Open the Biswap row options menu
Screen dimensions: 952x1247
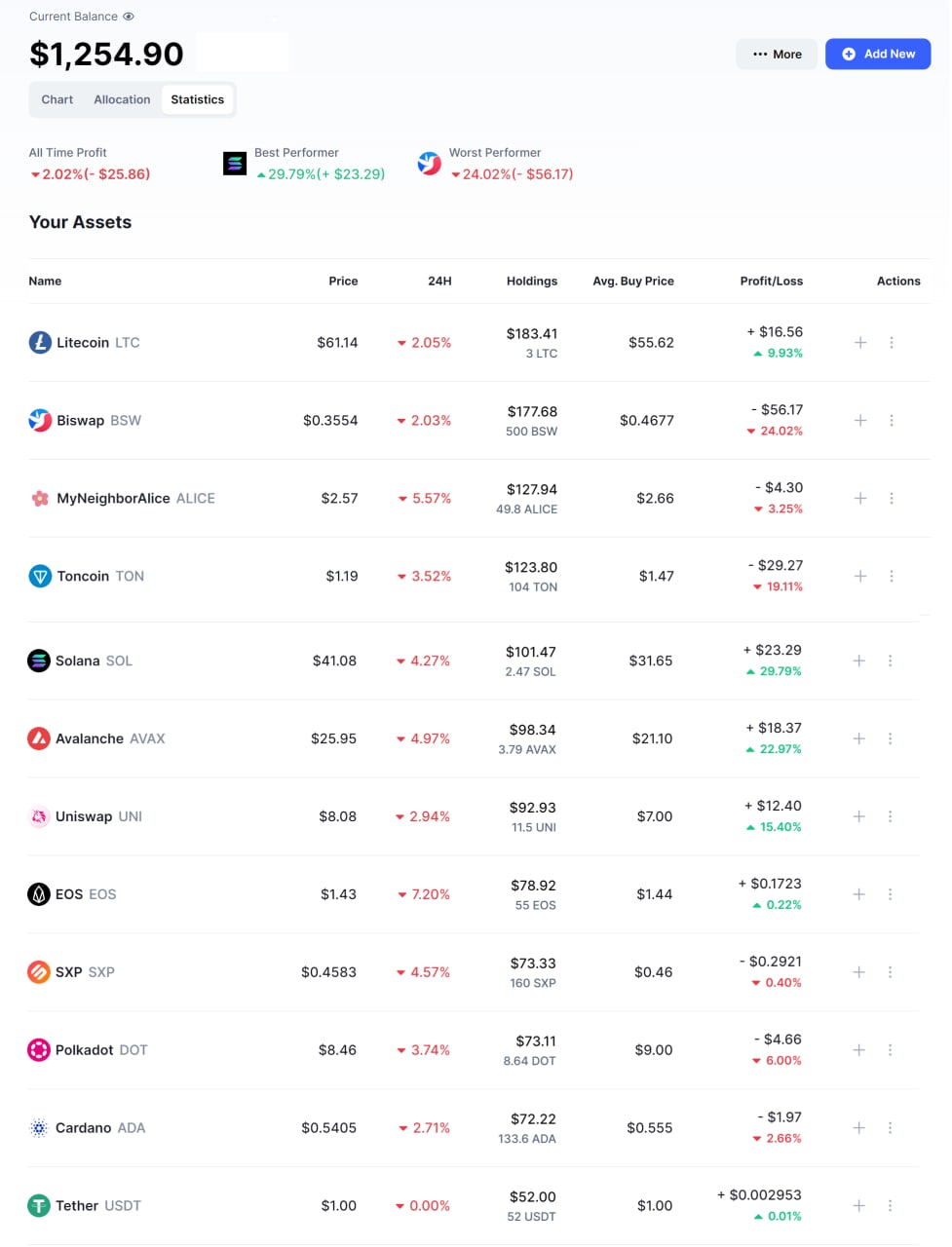(892, 421)
